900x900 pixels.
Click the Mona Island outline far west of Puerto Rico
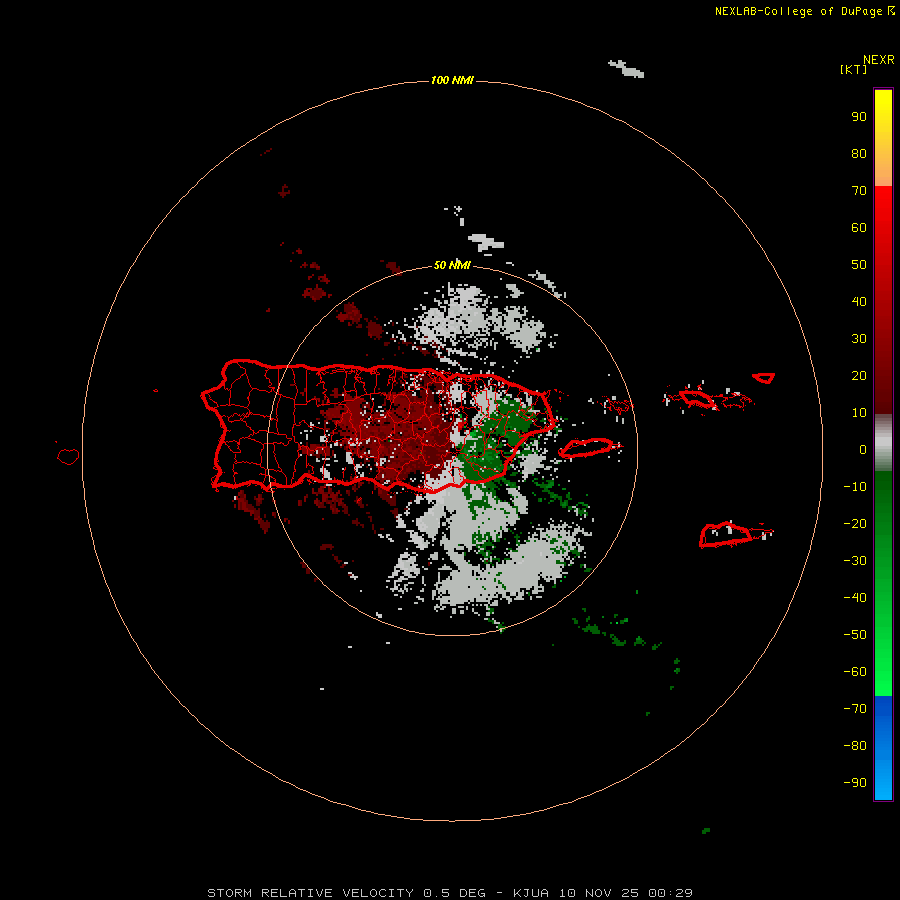coord(68,456)
